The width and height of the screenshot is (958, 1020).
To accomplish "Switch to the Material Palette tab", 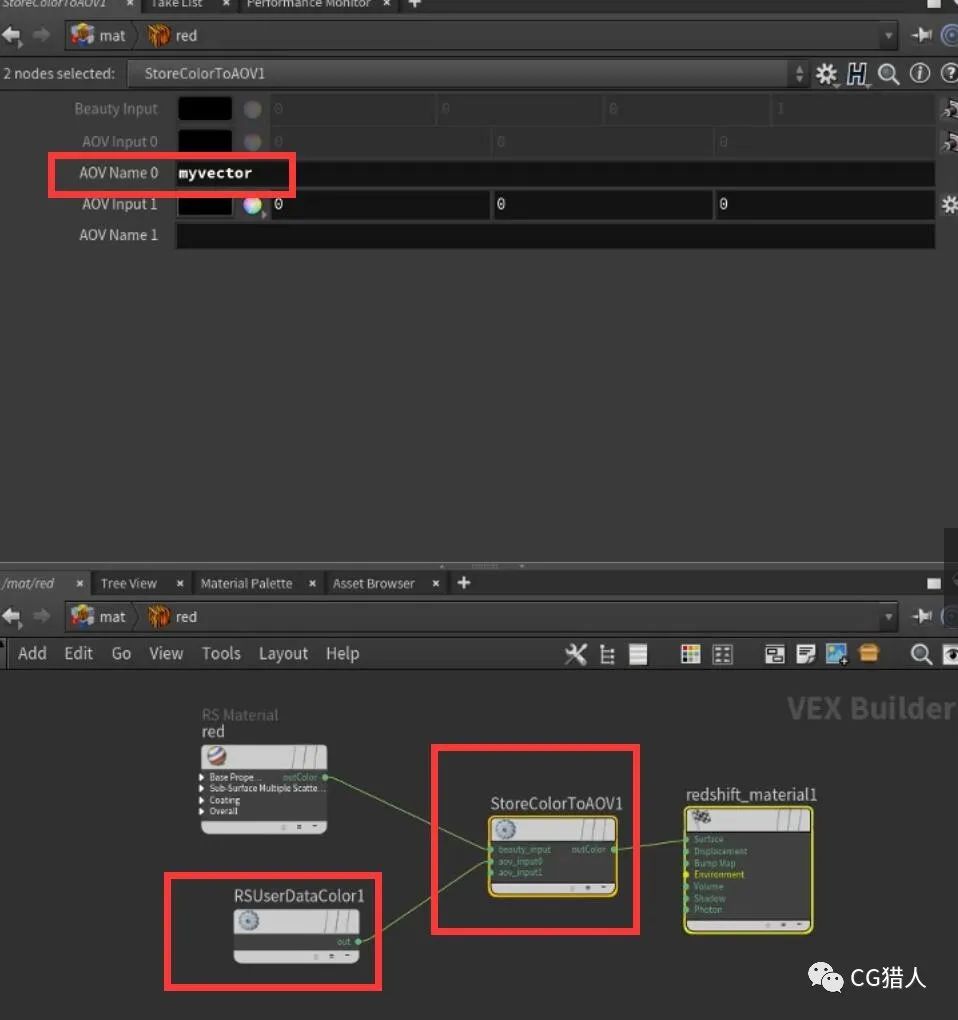I will tap(246, 583).
